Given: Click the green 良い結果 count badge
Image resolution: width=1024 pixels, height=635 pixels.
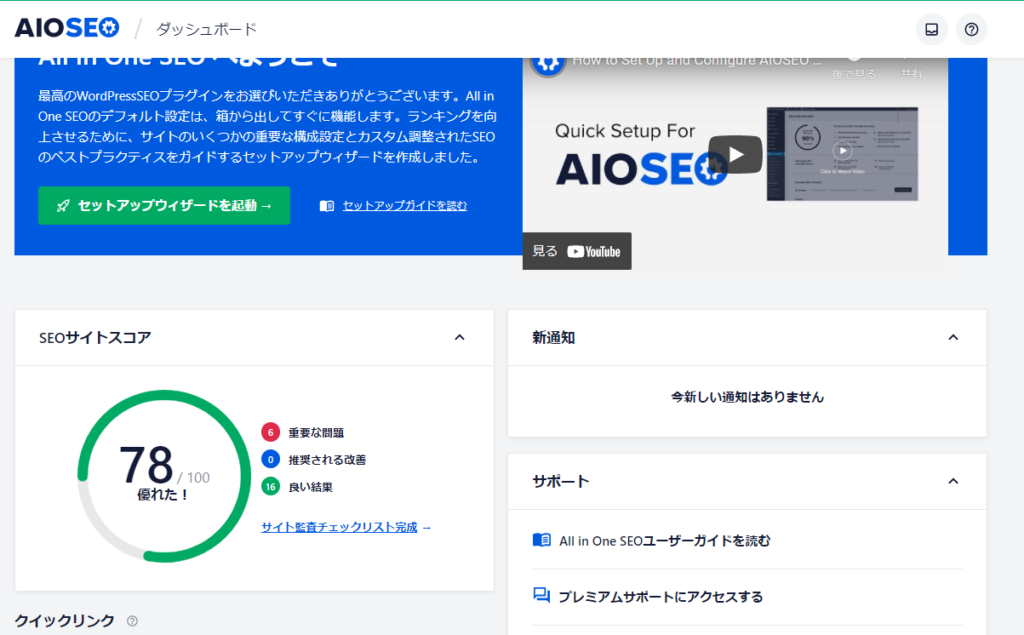Looking at the screenshot, I should click(270, 487).
